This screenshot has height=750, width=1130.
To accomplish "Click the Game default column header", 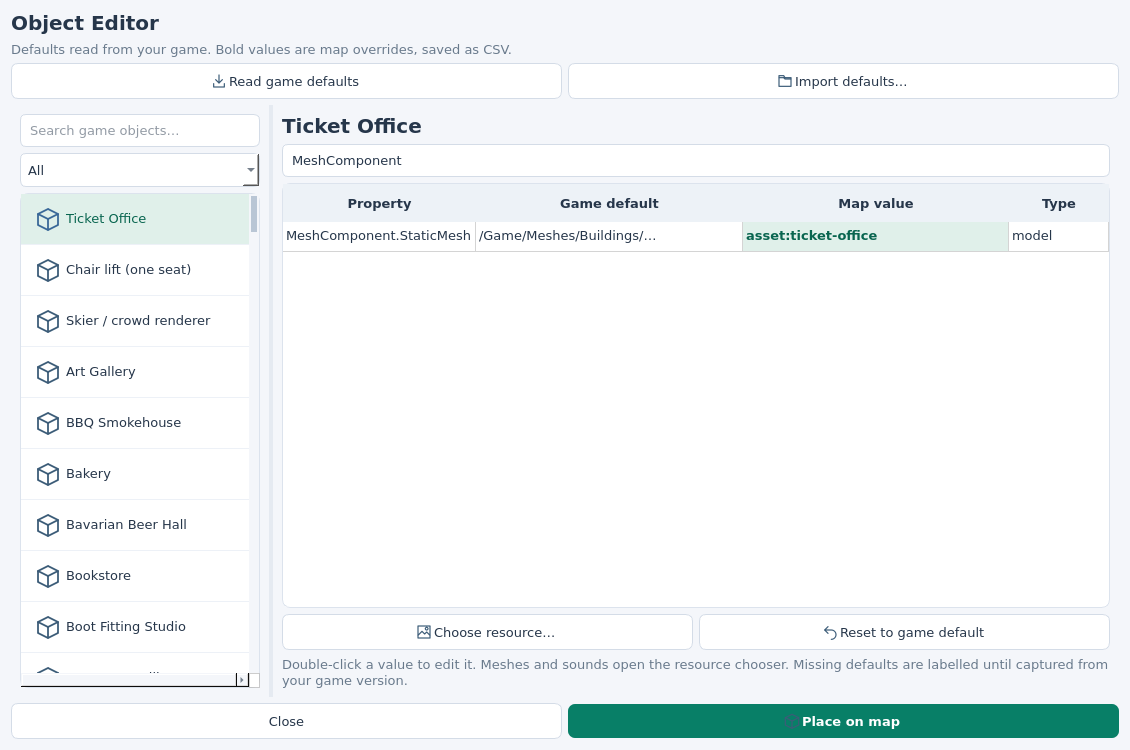I will pos(609,203).
